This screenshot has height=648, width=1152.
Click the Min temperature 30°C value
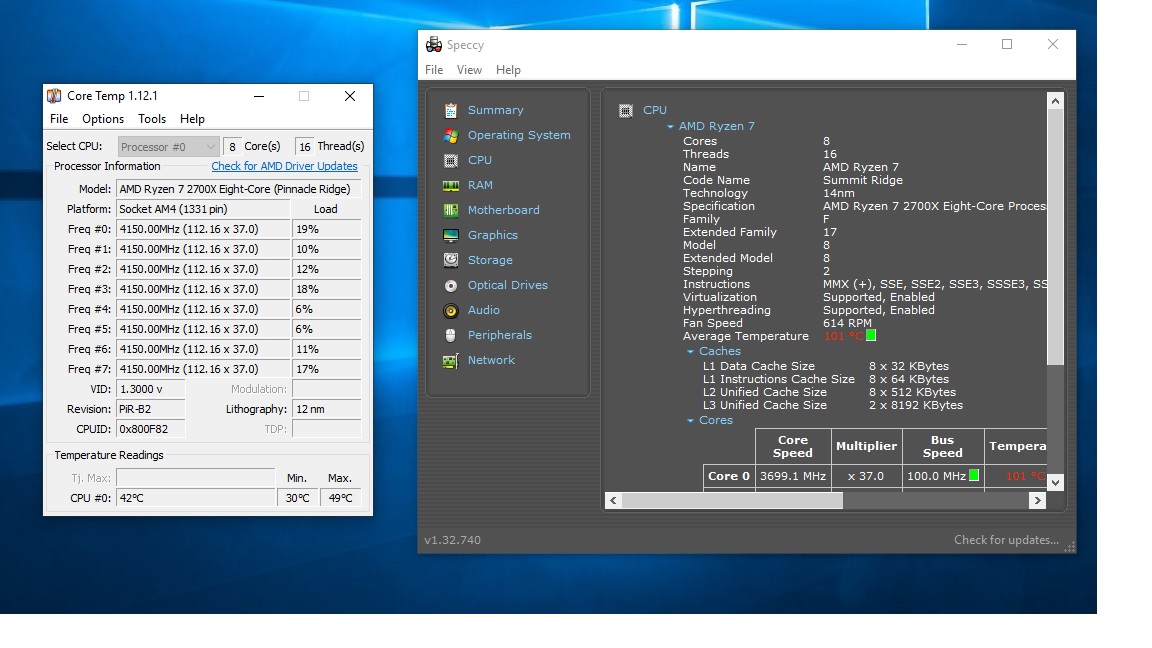pyautogui.click(x=298, y=498)
